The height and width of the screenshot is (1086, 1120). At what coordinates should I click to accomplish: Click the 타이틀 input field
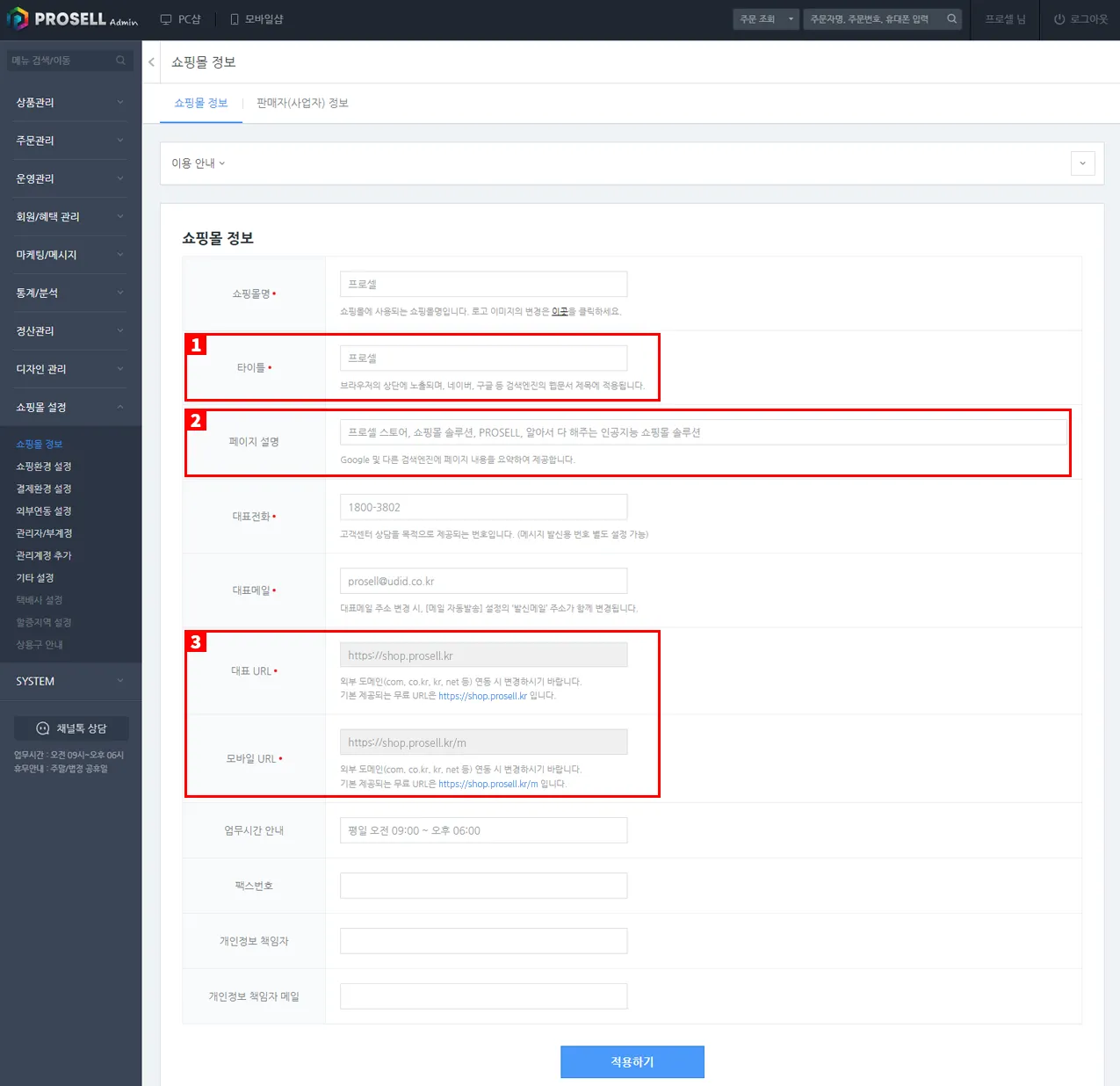pyautogui.click(x=484, y=358)
